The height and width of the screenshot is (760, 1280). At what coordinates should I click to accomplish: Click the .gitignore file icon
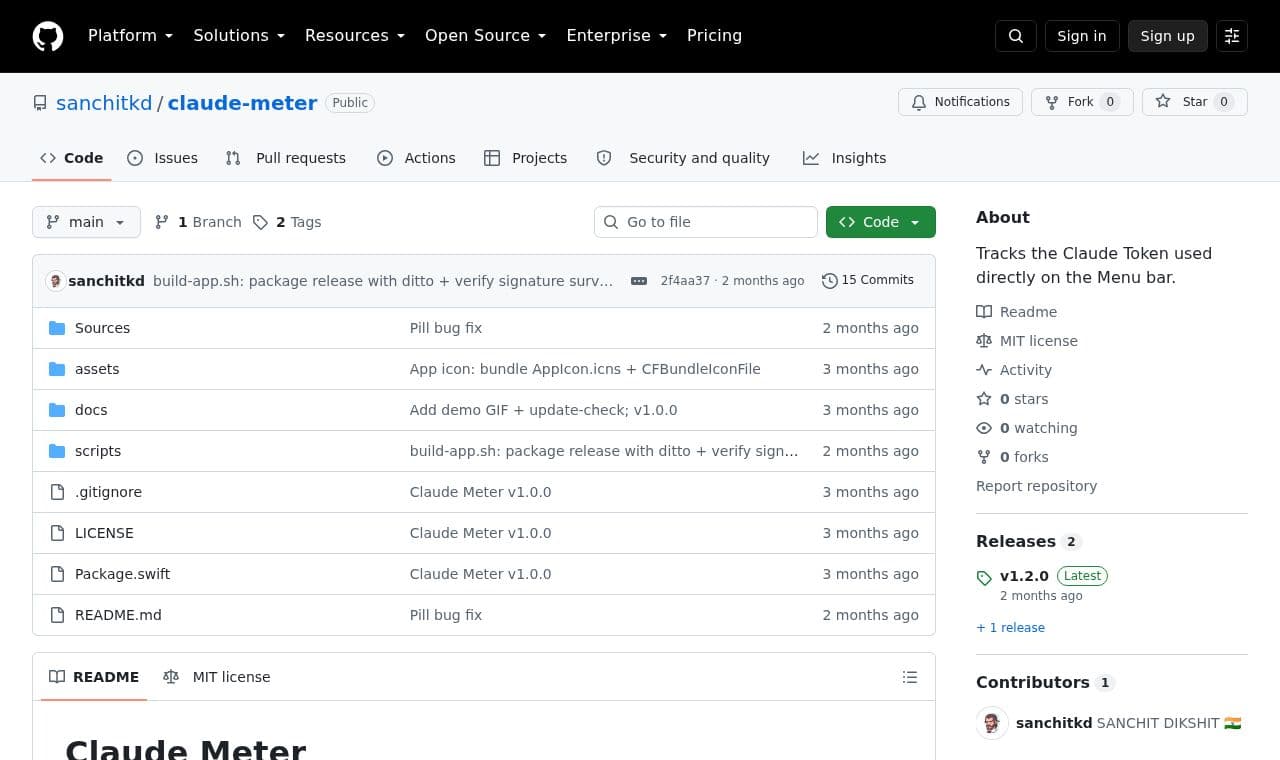point(57,492)
